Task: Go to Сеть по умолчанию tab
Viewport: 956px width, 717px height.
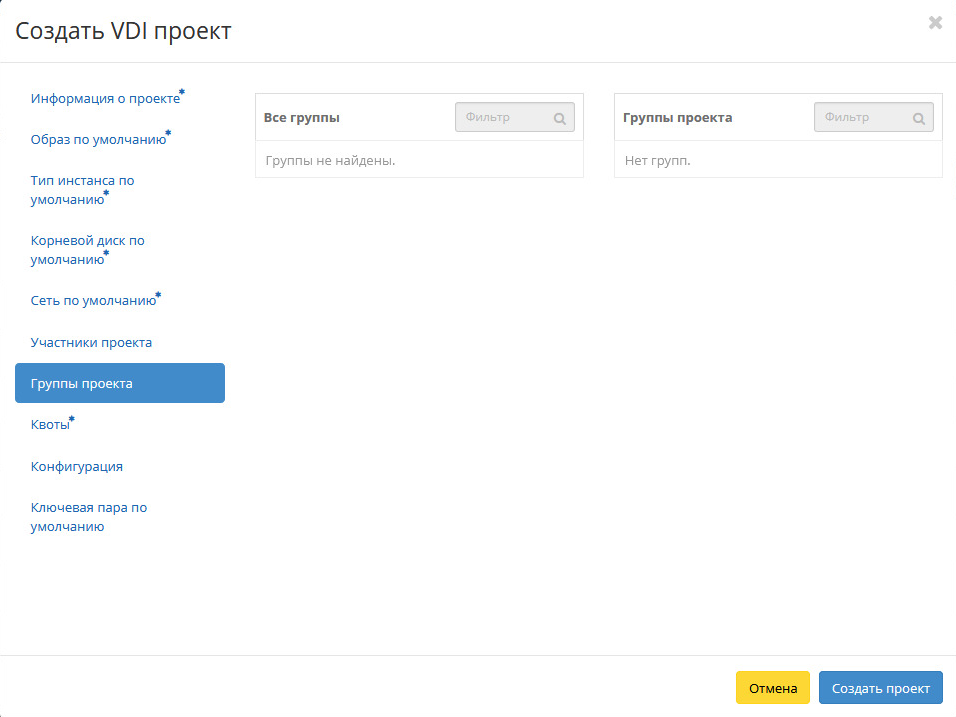Action: coord(96,300)
